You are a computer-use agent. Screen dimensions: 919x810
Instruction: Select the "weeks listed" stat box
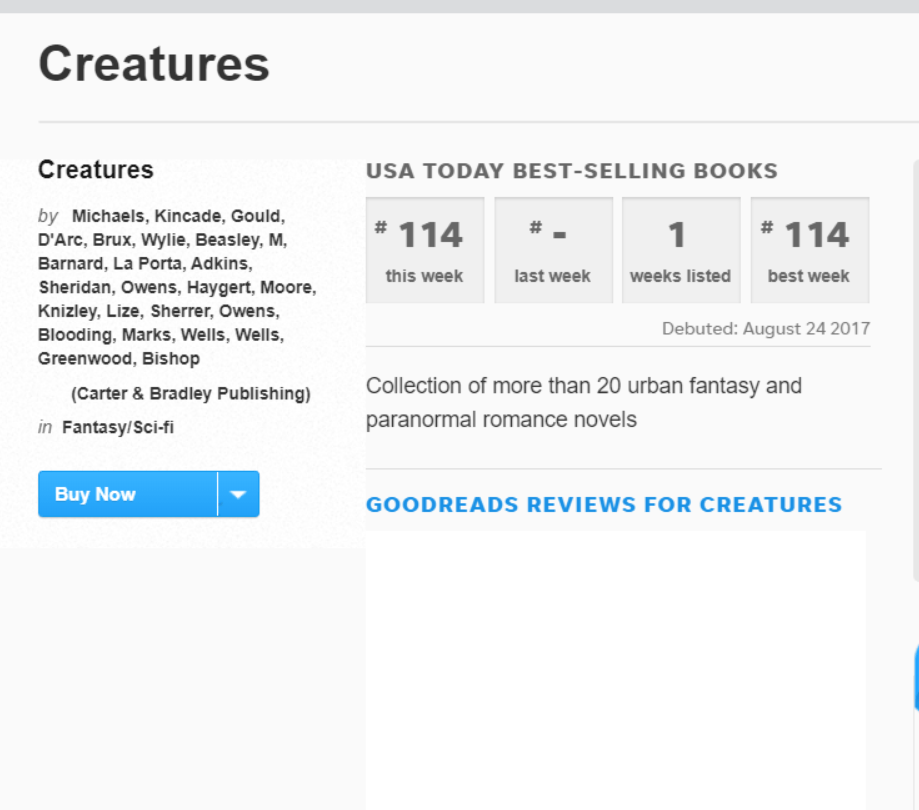(681, 250)
